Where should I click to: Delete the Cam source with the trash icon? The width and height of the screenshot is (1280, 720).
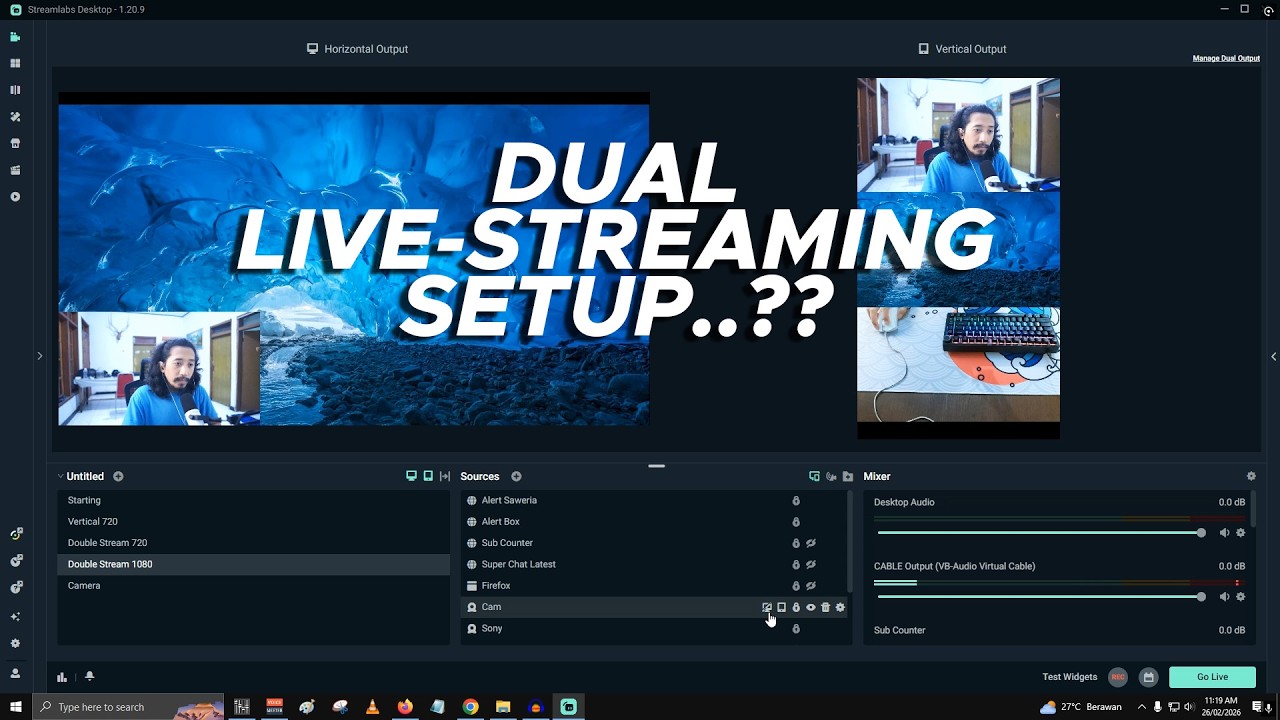825,607
